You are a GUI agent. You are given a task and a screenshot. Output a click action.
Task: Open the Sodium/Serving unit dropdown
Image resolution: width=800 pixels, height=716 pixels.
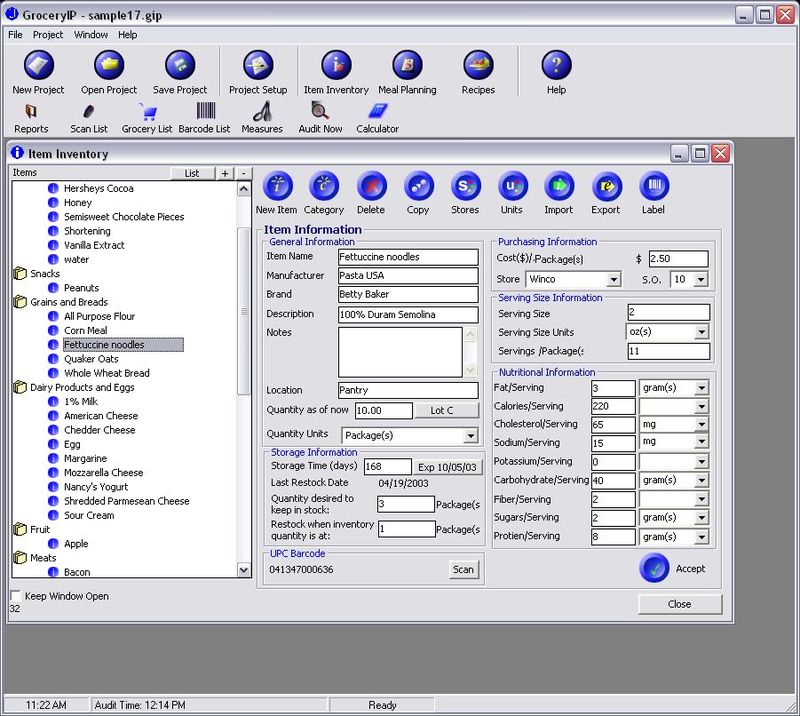coord(702,442)
